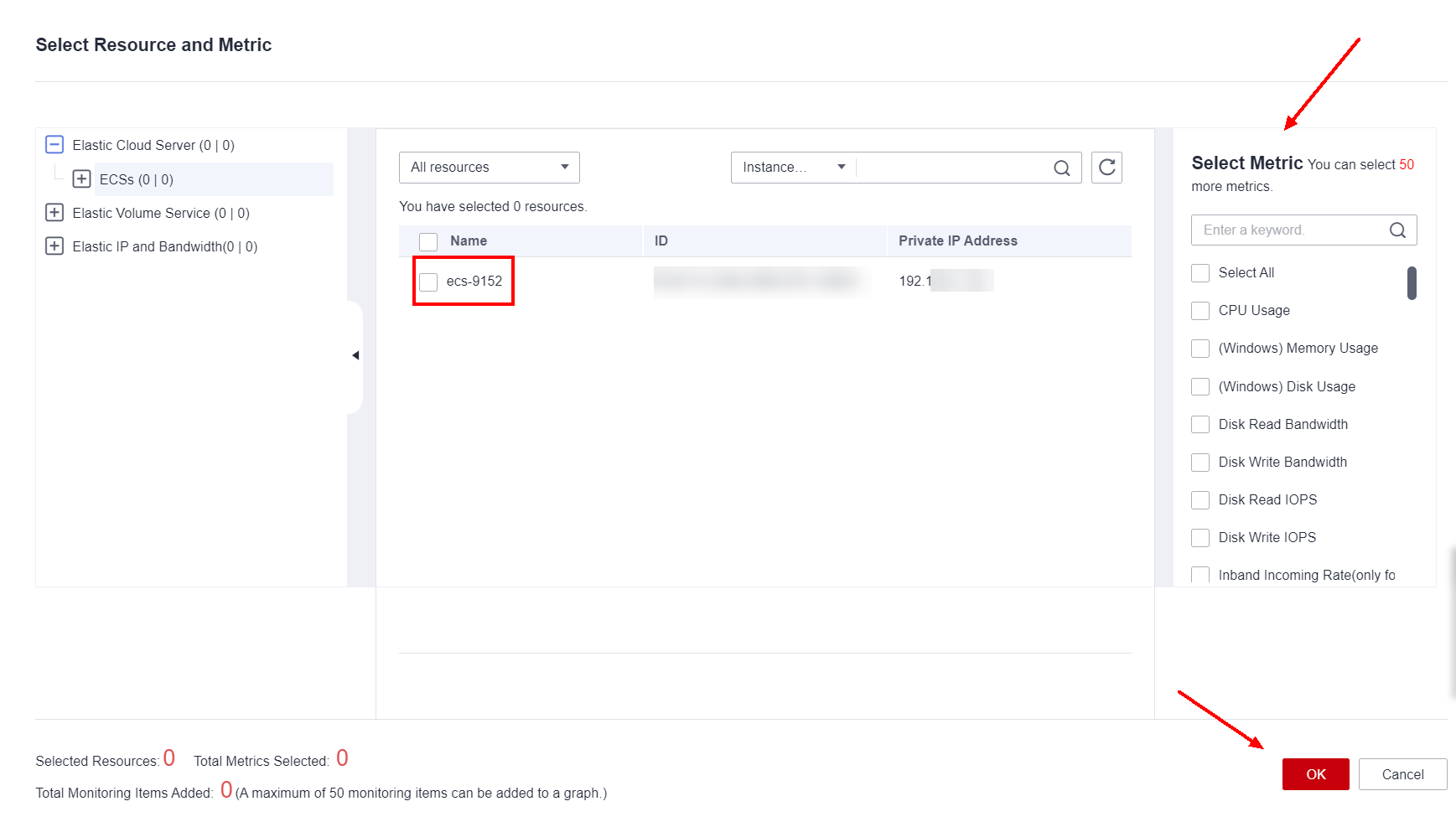Collapse the Elastic Cloud Server tree node
Screen dimensions: 1456x822
click(x=54, y=145)
